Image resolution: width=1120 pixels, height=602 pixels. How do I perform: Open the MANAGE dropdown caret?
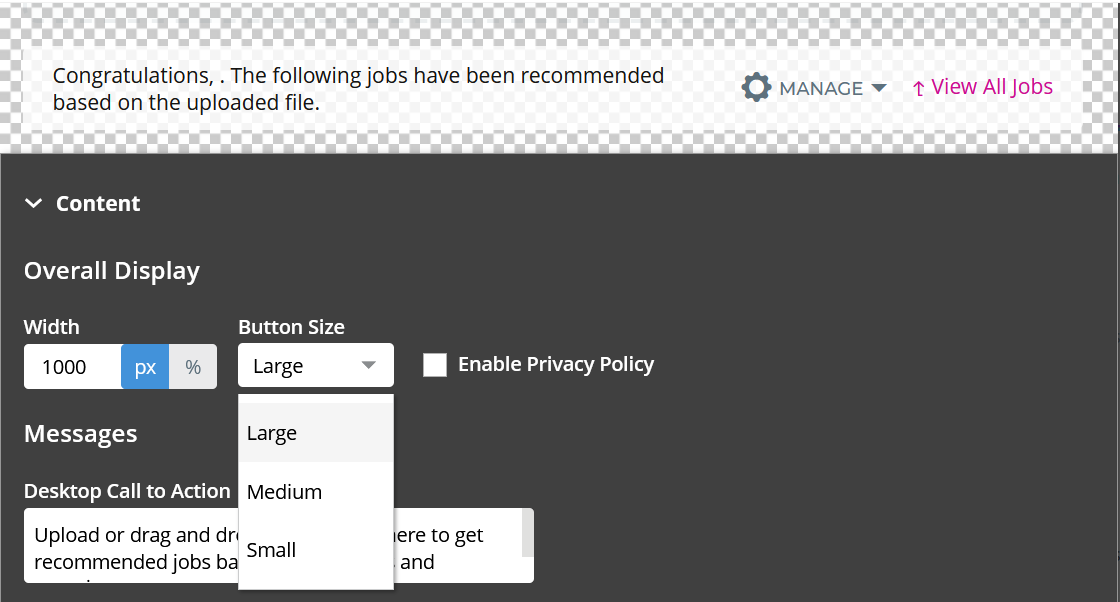click(879, 88)
